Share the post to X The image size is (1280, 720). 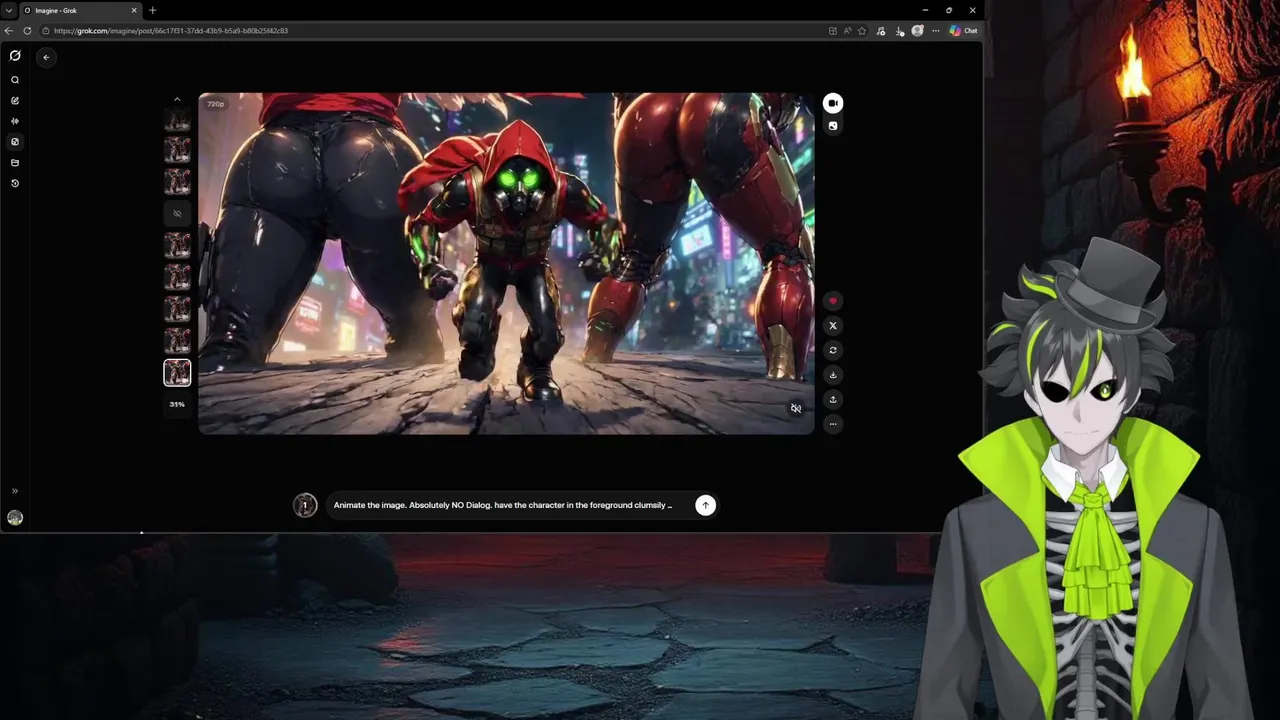click(x=832, y=326)
